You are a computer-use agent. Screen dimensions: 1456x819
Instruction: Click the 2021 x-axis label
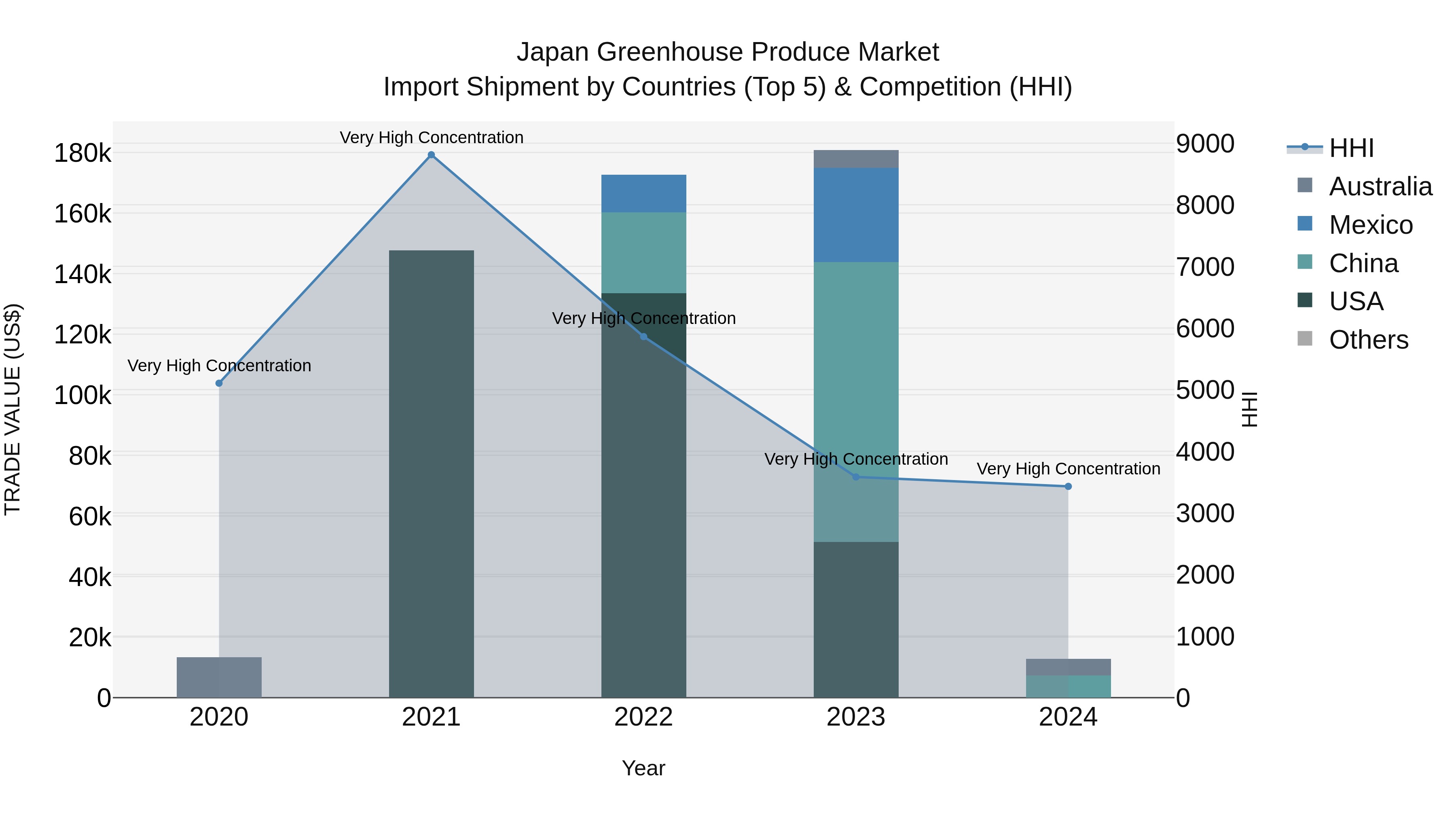(431, 717)
